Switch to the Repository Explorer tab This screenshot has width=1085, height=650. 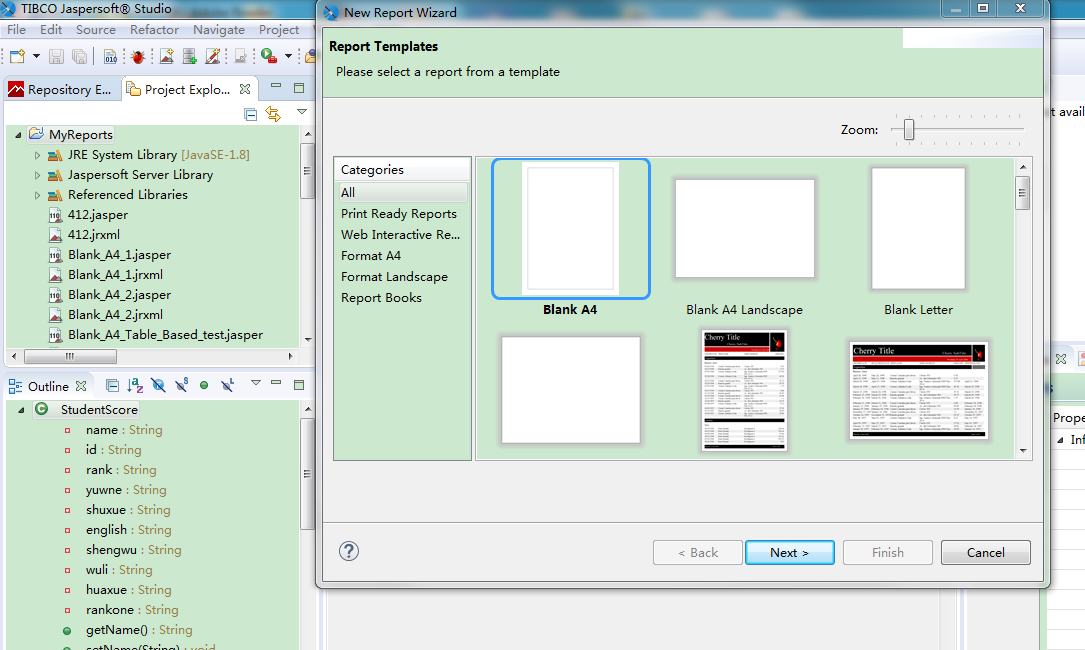pyautogui.click(x=60, y=88)
